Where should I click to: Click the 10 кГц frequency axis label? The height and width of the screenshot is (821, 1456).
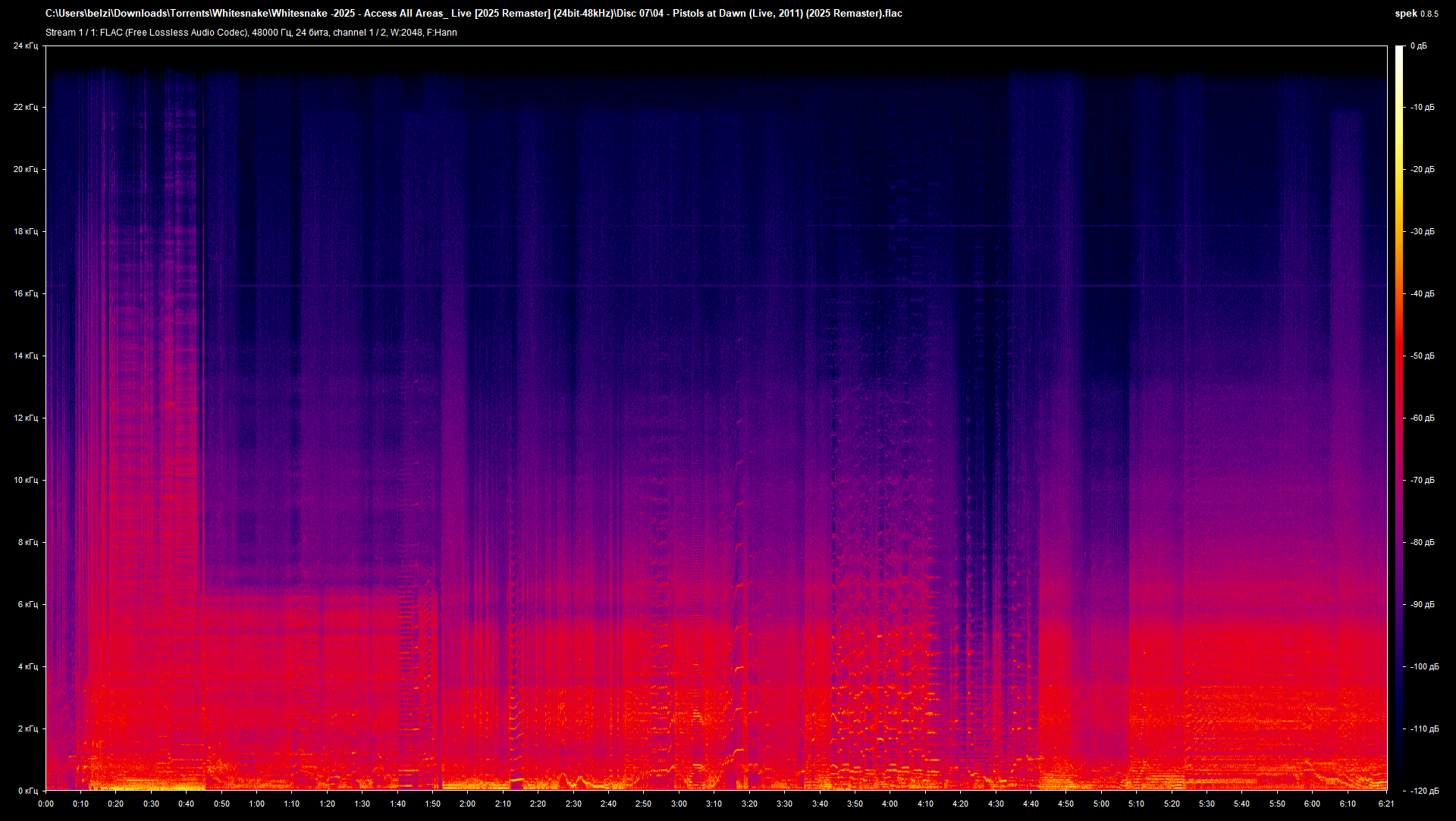point(25,480)
